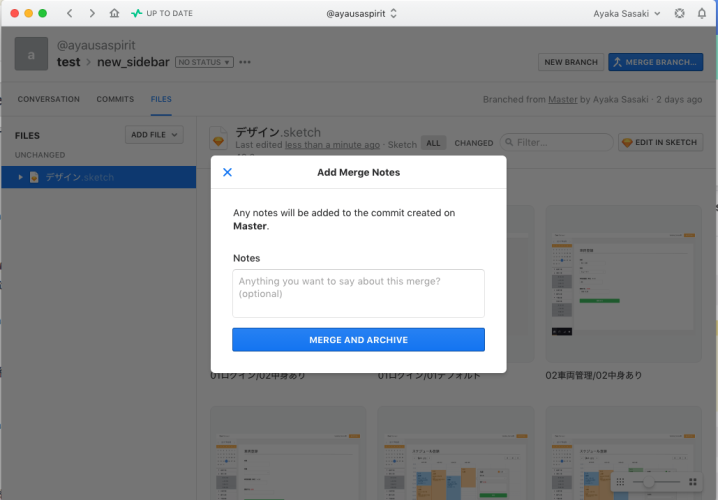Click the New Branch button
This screenshot has width=718, height=500.
571,62
